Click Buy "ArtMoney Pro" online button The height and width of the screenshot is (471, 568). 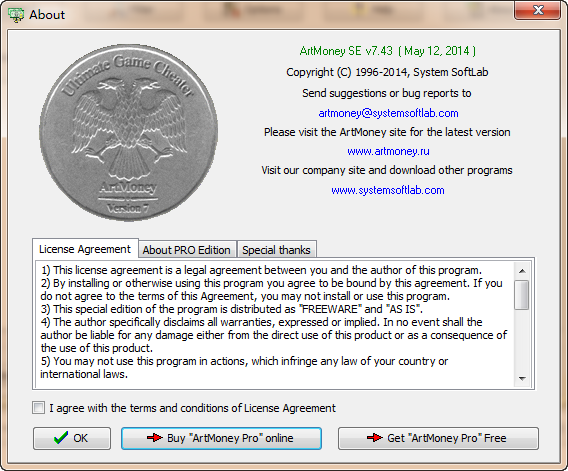pyautogui.click(x=221, y=438)
